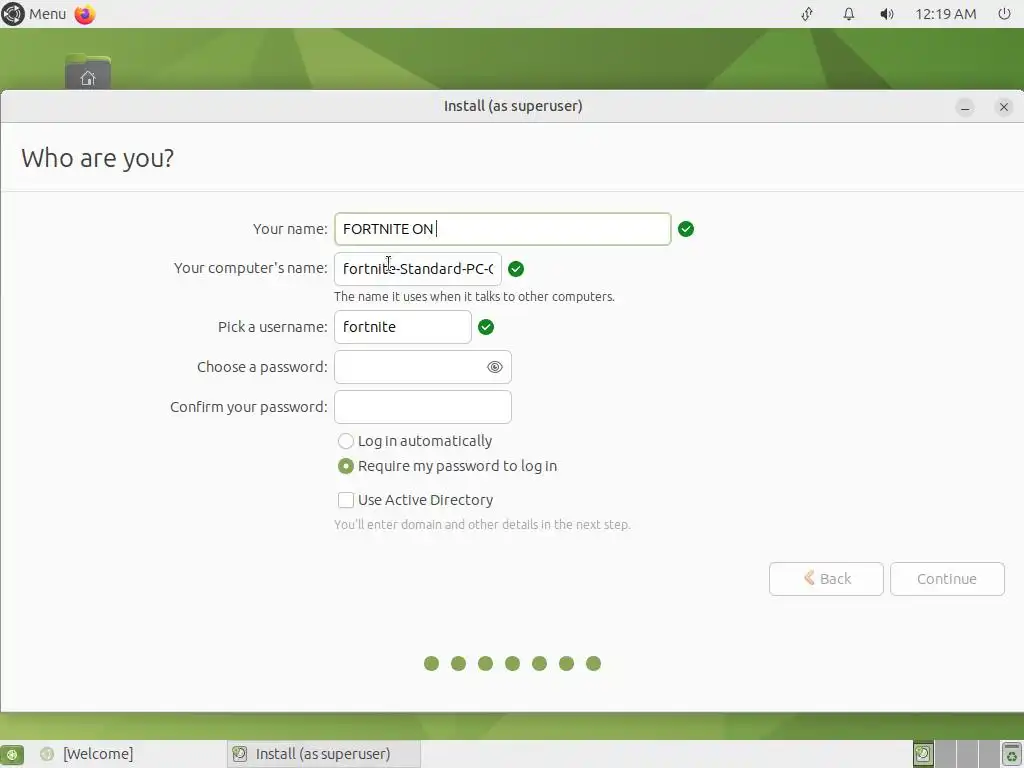Focus the Confirm your password field

point(423,407)
